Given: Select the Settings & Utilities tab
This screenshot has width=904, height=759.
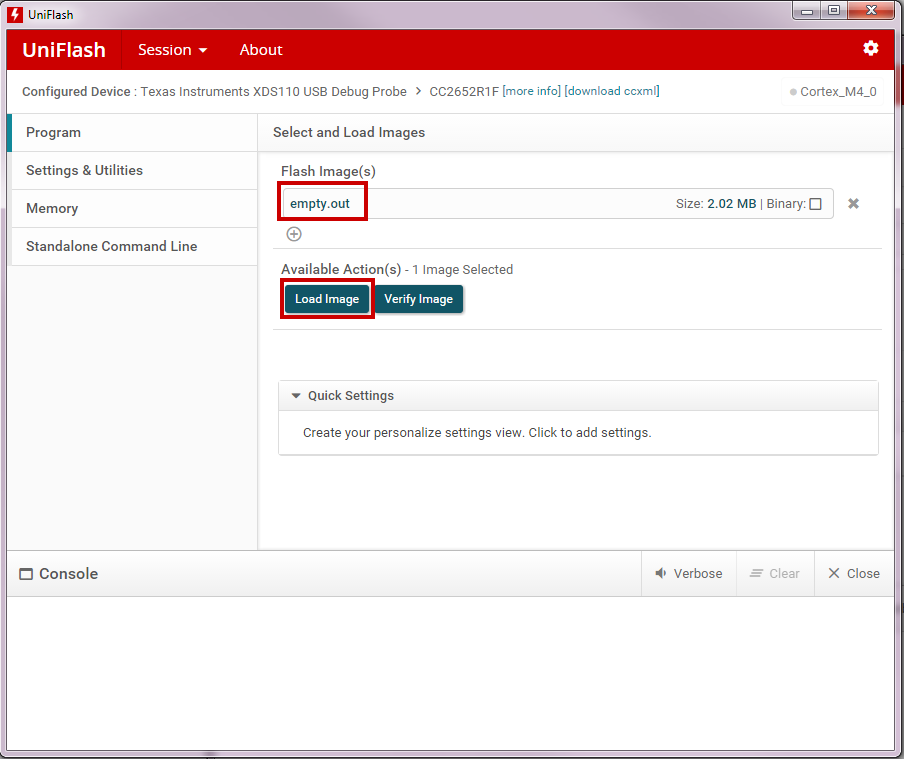Looking at the screenshot, I should point(84,171).
